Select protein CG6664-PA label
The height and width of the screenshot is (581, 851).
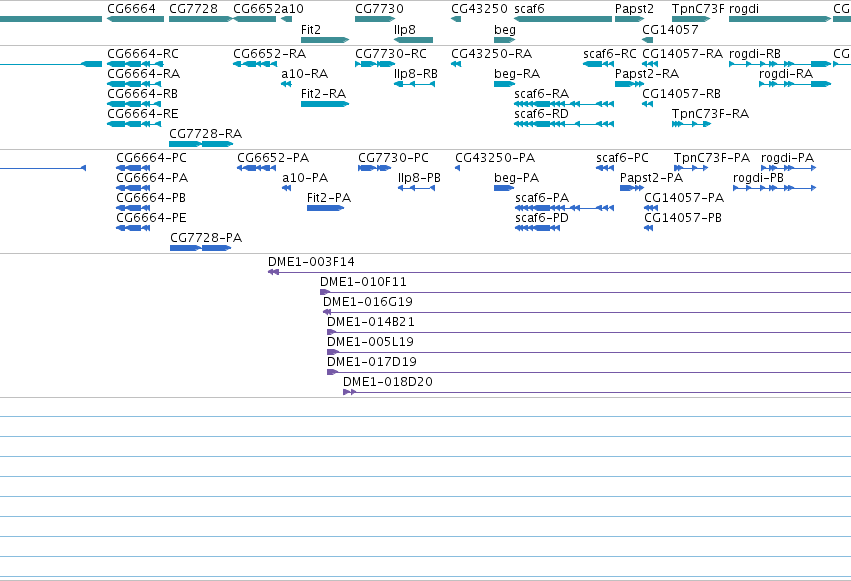pos(153,177)
